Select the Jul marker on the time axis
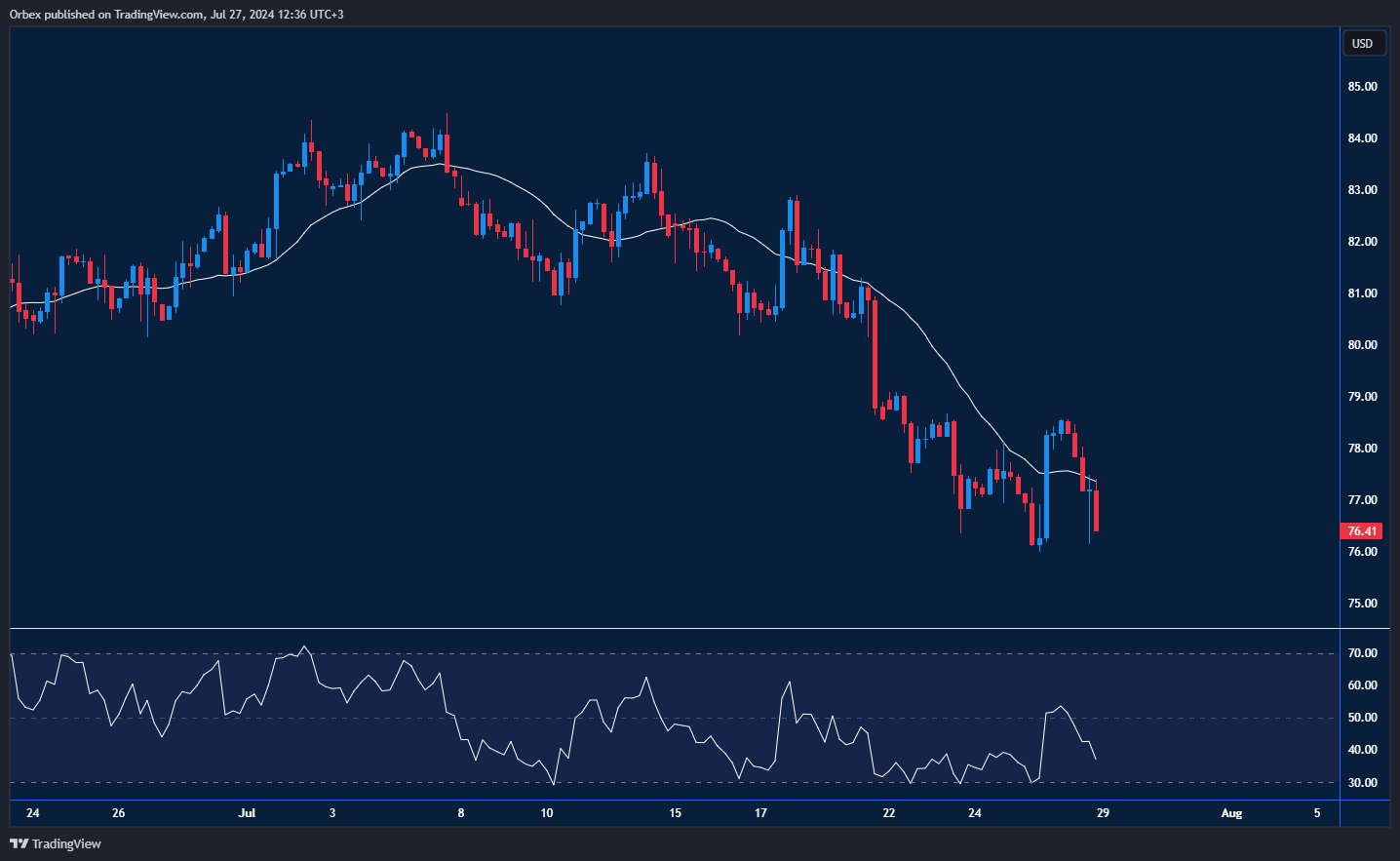This screenshot has height=861, width=1400. click(x=247, y=813)
